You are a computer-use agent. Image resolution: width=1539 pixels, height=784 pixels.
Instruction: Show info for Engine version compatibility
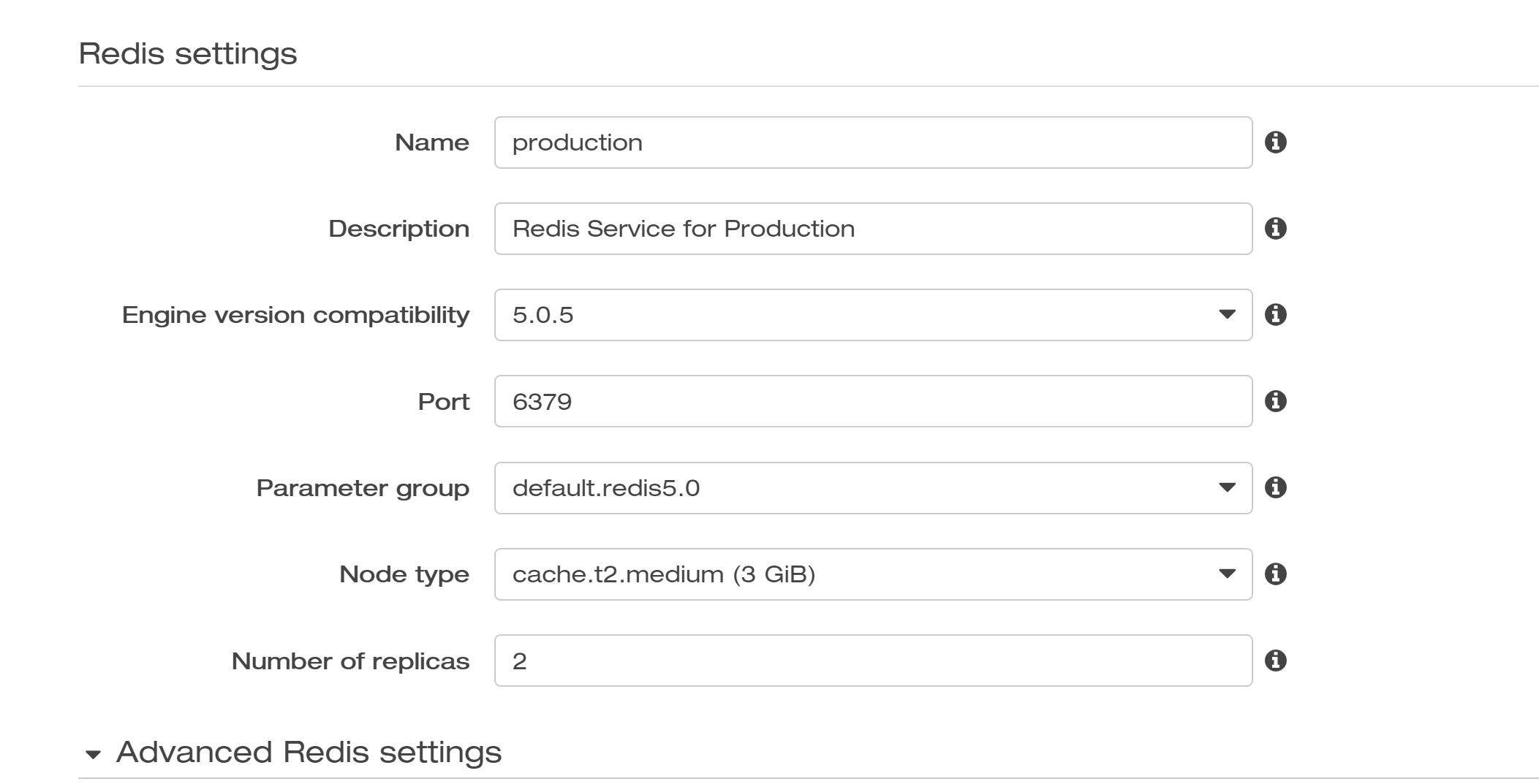pyautogui.click(x=1275, y=315)
